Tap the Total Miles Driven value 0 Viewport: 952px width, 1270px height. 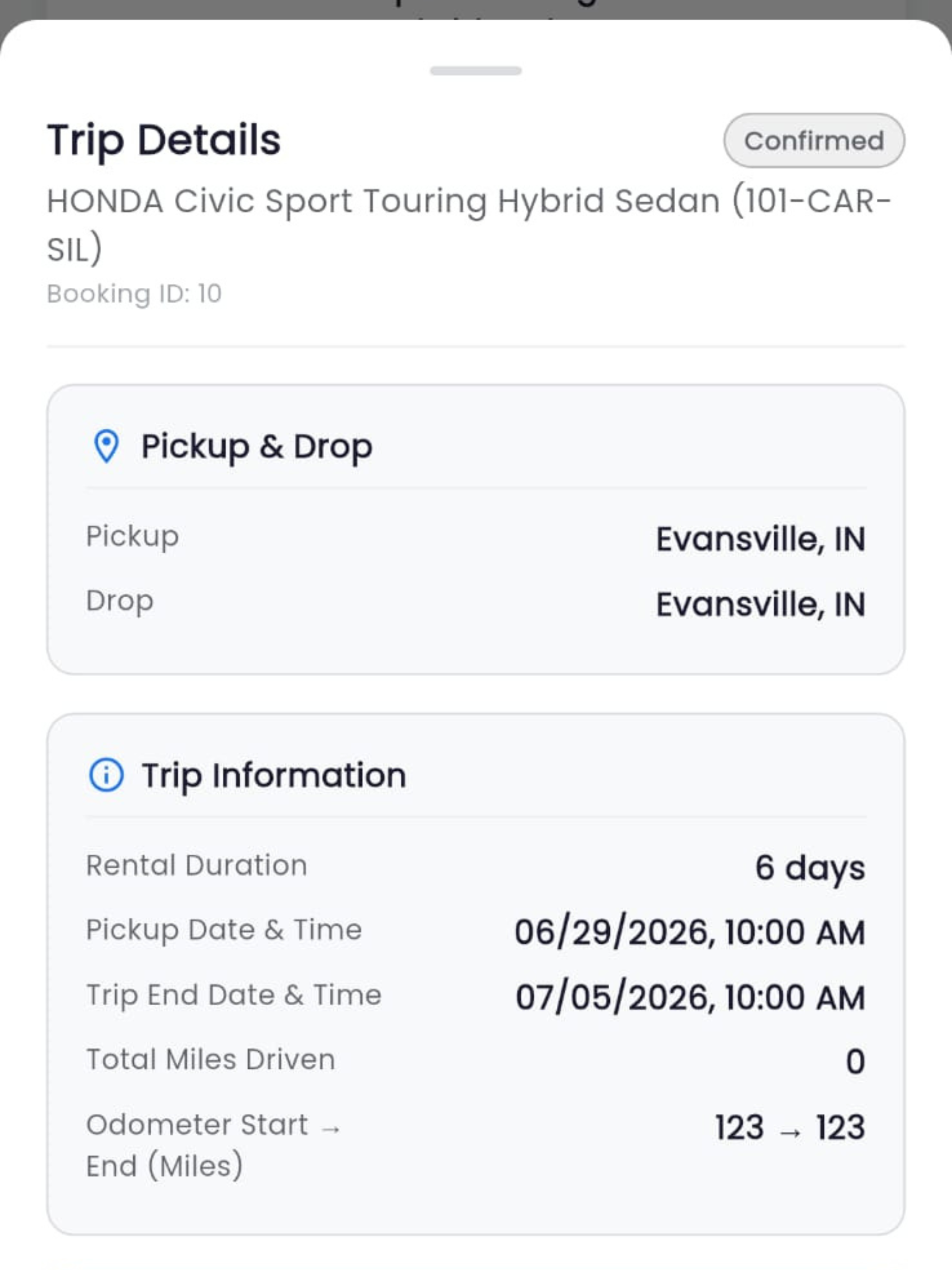click(855, 1061)
